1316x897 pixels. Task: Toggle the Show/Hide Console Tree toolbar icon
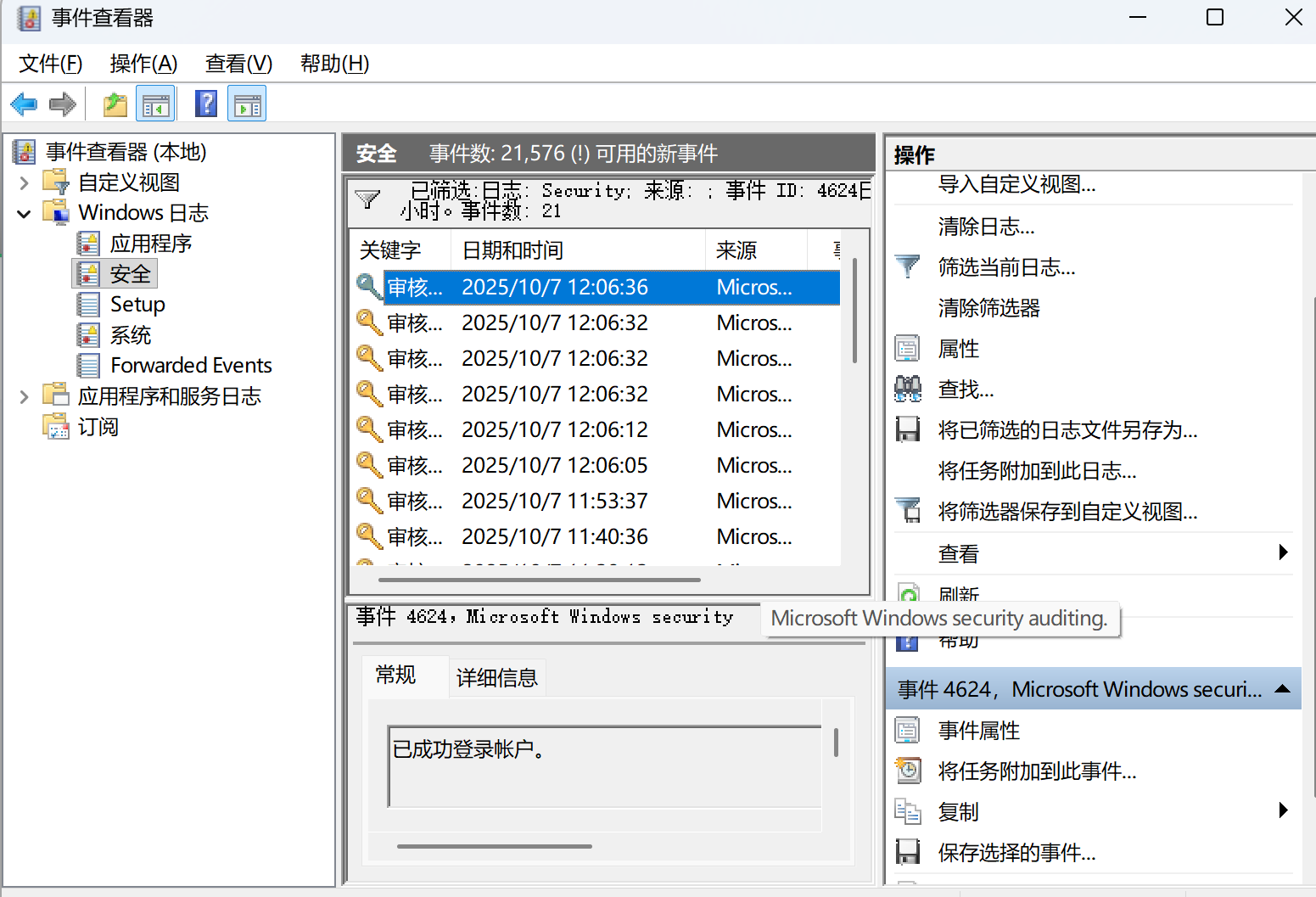click(156, 104)
